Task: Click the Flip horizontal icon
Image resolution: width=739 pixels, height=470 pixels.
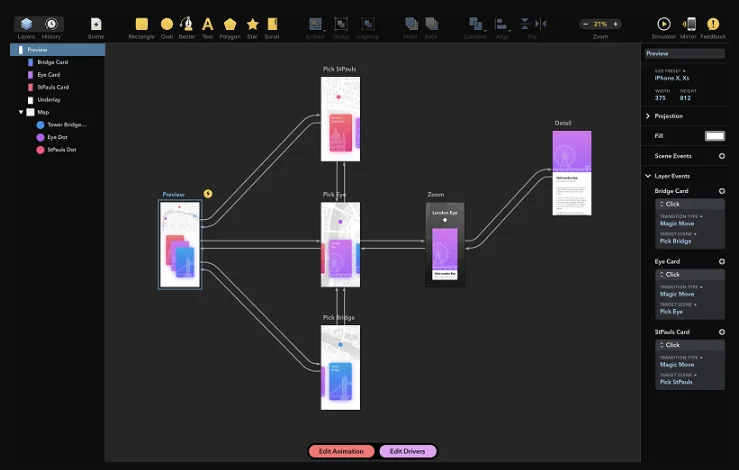Action: pyautogui.click(x=541, y=24)
